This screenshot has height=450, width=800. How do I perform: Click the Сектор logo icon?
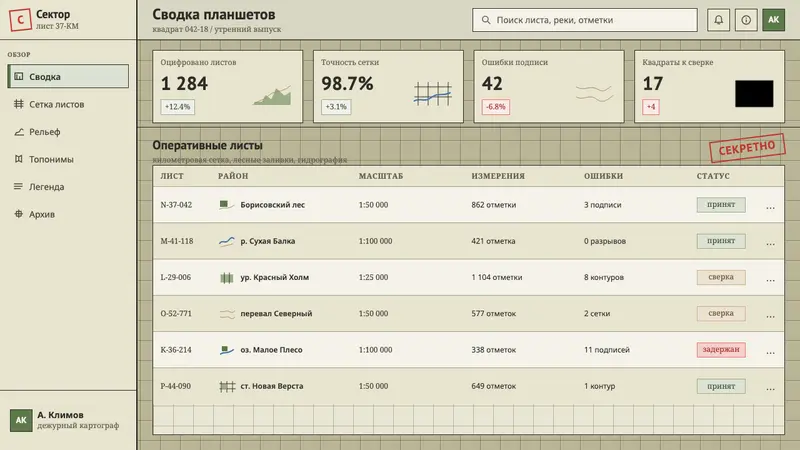[20, 20]
